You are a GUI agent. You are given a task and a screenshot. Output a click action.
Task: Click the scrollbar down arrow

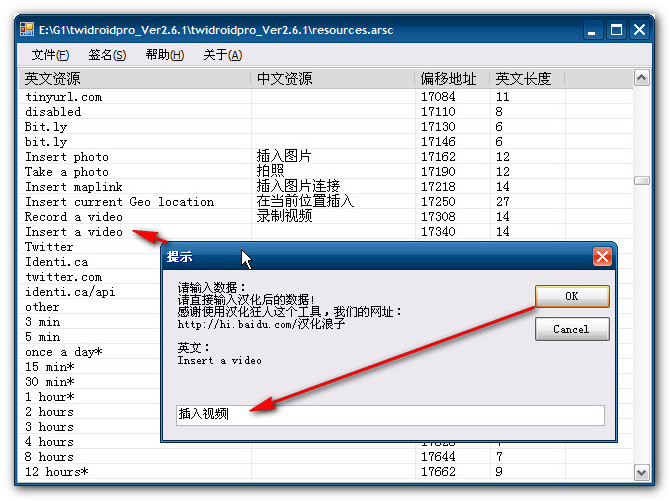coord(641,472)
